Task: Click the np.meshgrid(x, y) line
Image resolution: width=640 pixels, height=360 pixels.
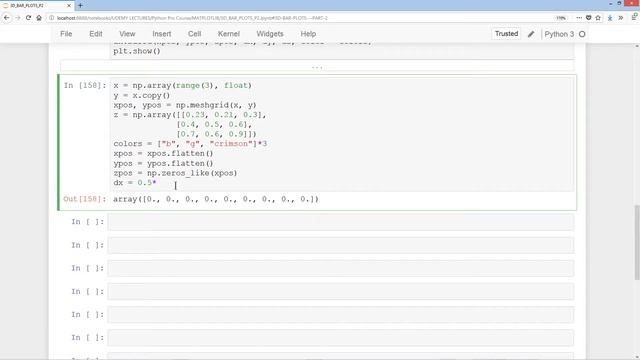Action: tap(185, 105)
